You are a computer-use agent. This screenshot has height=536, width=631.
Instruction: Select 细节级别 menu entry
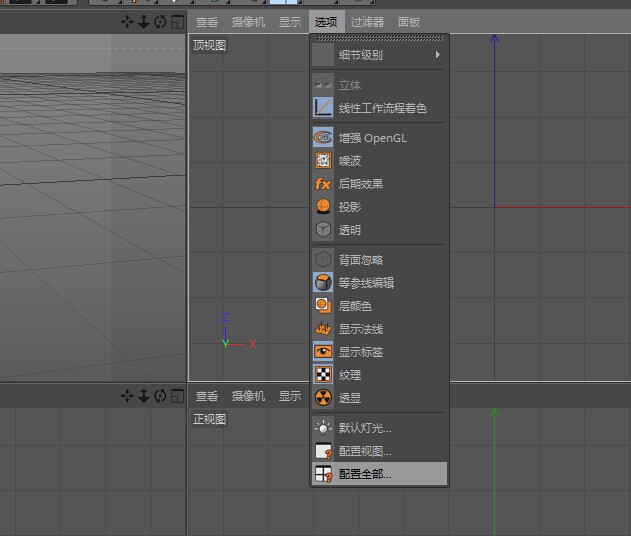[x=379, y=54]
